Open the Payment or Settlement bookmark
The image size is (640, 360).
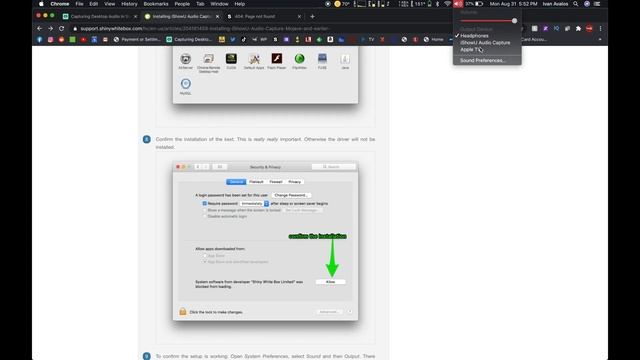coord(137,40)
